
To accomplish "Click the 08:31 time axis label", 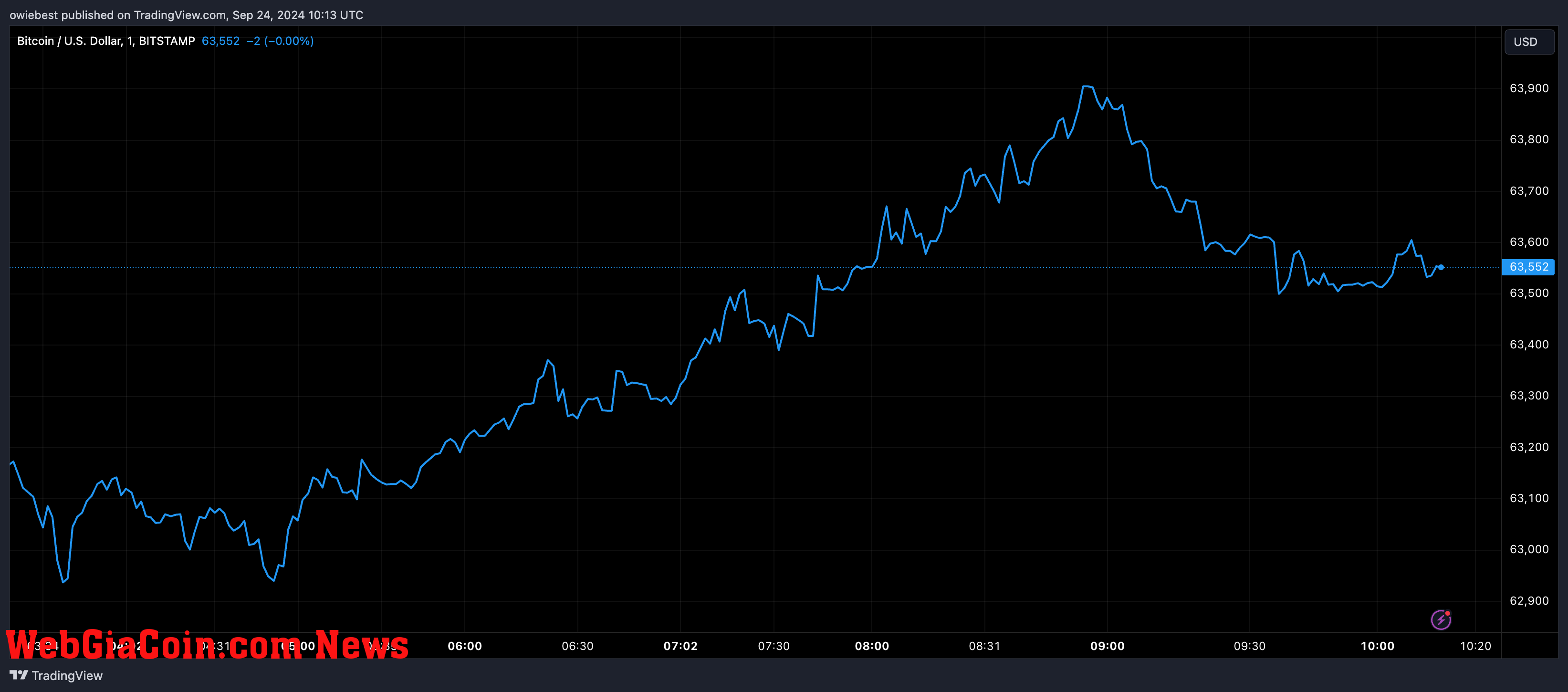I will click(984, 646).
